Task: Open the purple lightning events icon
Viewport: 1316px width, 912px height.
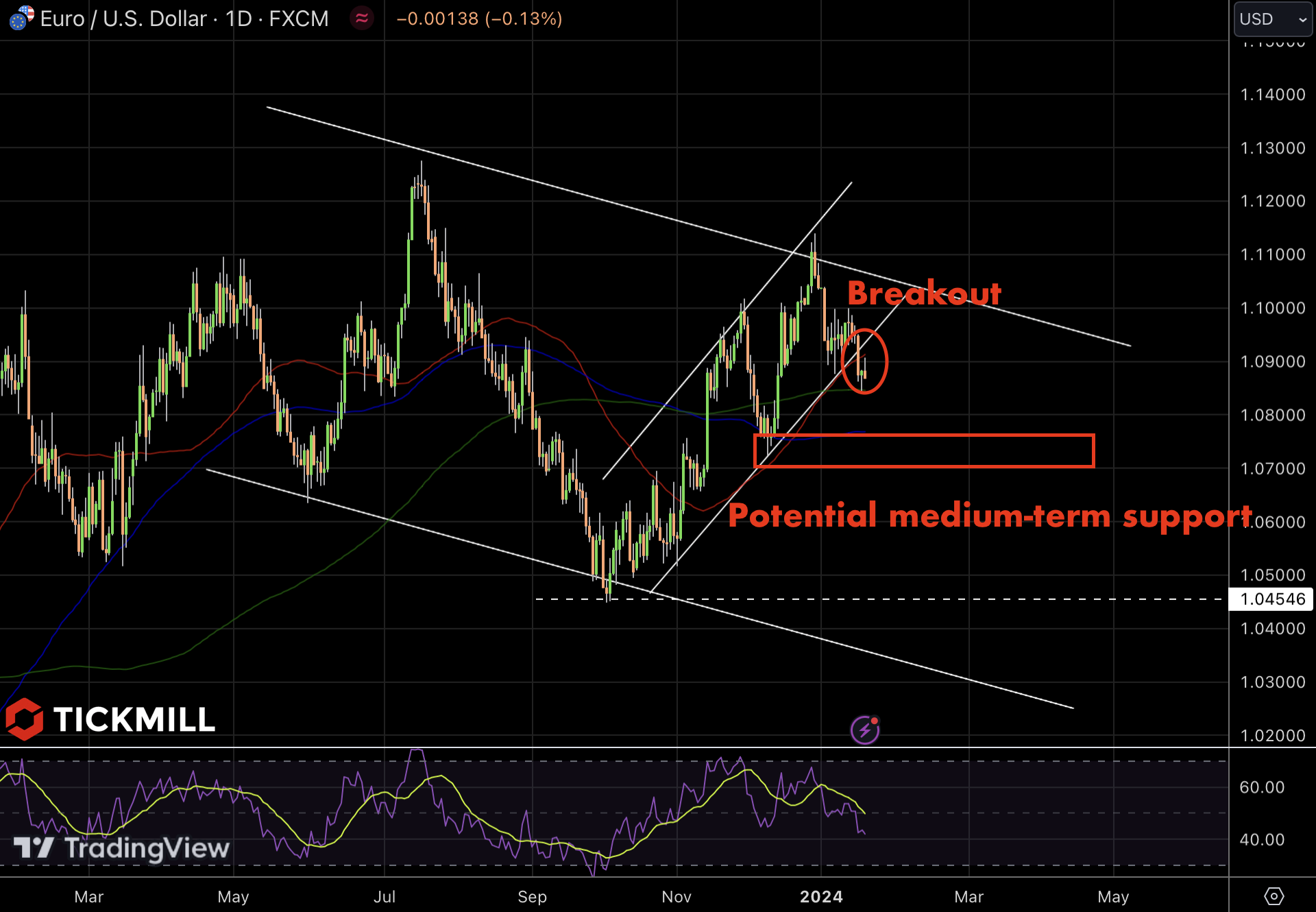Action: (x=865, y=730)
